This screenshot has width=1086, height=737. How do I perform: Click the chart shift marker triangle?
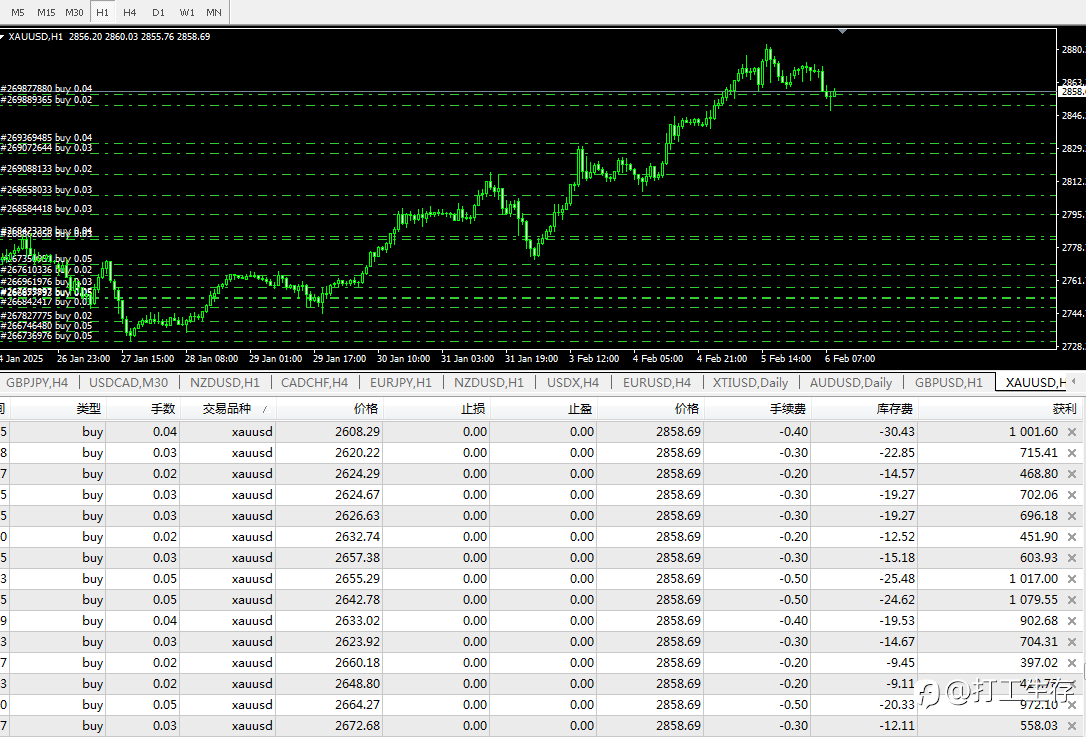842,31
